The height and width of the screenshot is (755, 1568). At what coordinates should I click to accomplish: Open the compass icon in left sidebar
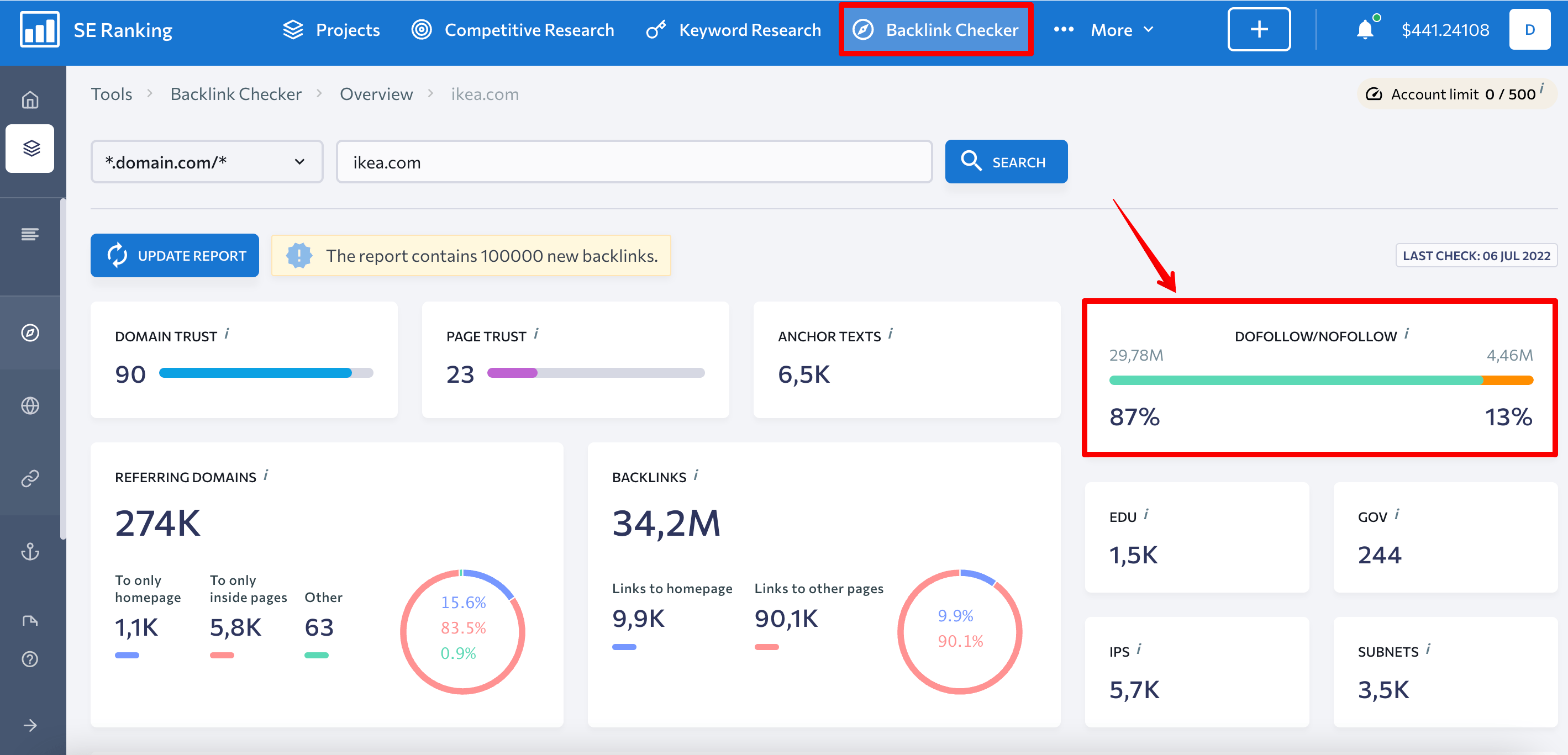[x=30, y=333]
